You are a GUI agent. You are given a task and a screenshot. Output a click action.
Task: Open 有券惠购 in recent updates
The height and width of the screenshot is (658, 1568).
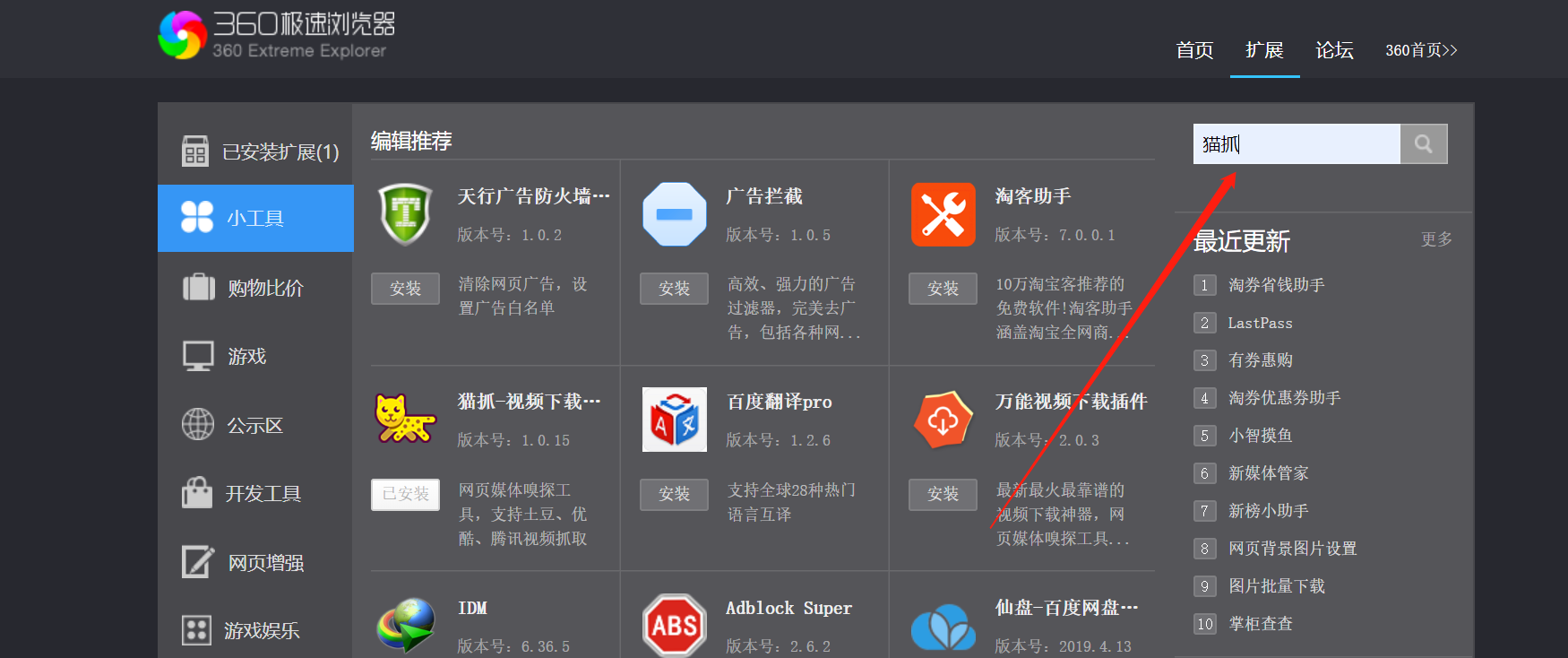tap(1260, 360)
